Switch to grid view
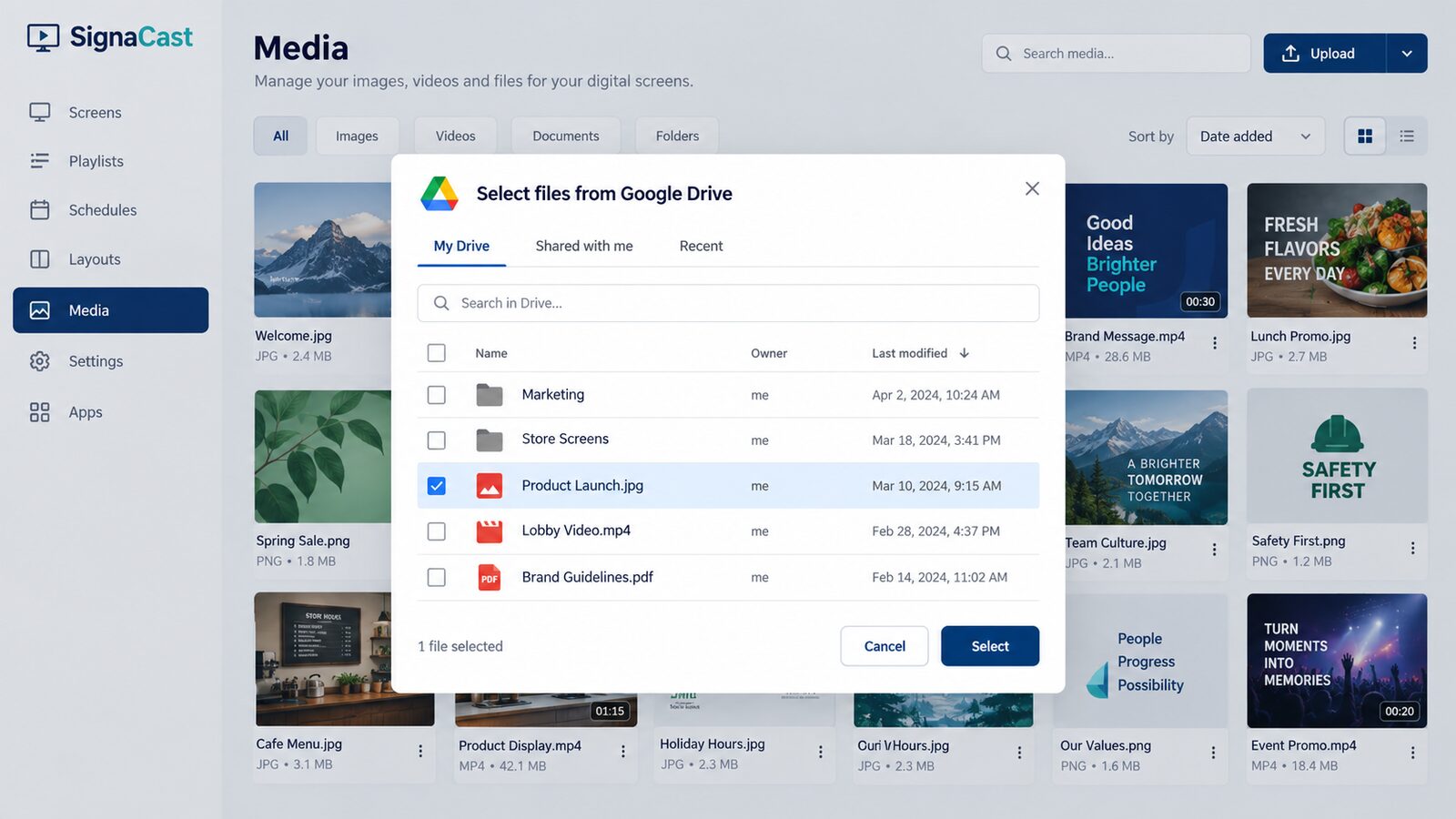The height and width of the screenshot is (819, 1456). click(1365, 136)
